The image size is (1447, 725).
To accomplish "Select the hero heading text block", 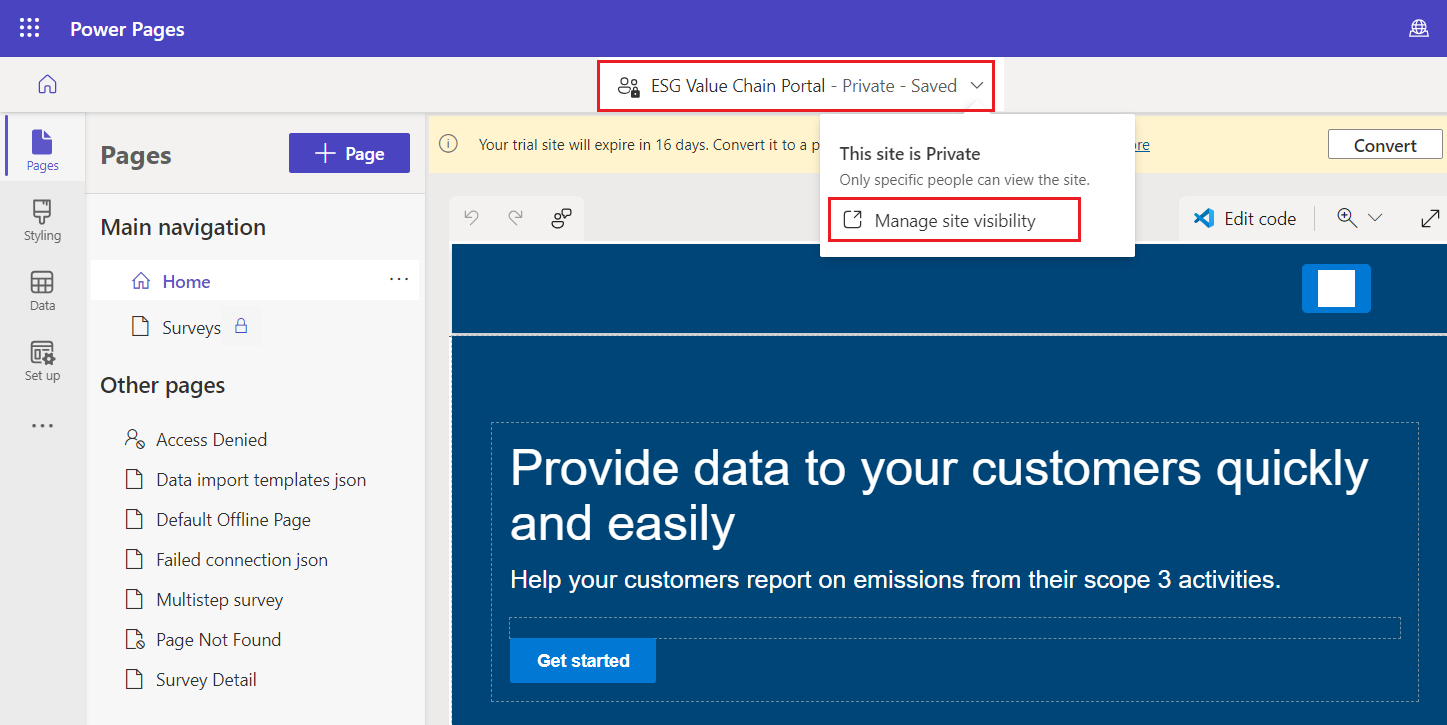I will click(x=939, y=495).
